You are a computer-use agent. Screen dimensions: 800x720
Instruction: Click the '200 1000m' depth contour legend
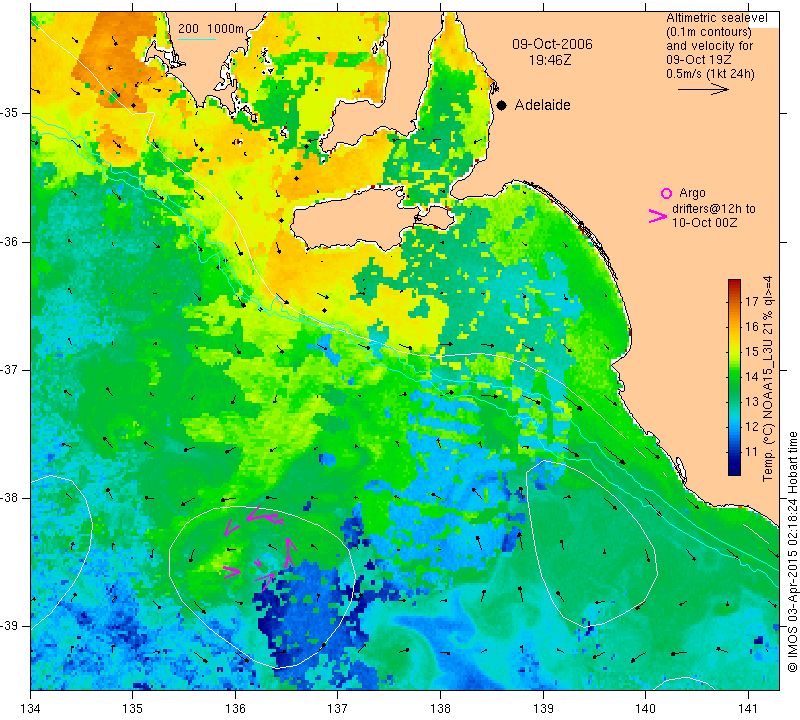pyautogui.click(x=211, y=29)
